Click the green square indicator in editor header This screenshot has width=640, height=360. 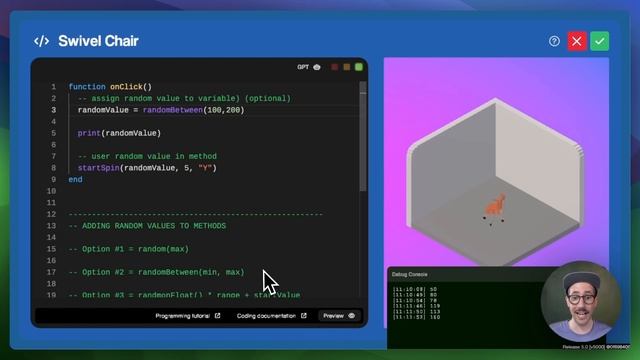pyautogui.click(x=359, y=67)
